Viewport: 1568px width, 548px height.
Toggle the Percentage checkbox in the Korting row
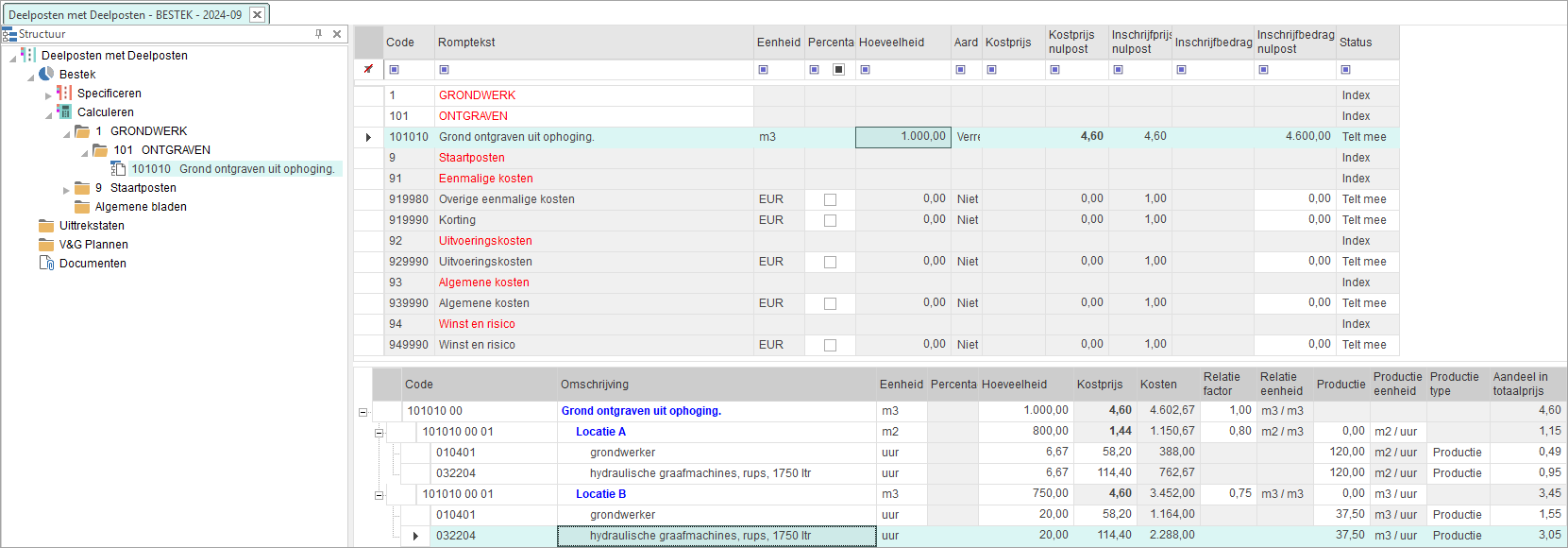[830, 220]
